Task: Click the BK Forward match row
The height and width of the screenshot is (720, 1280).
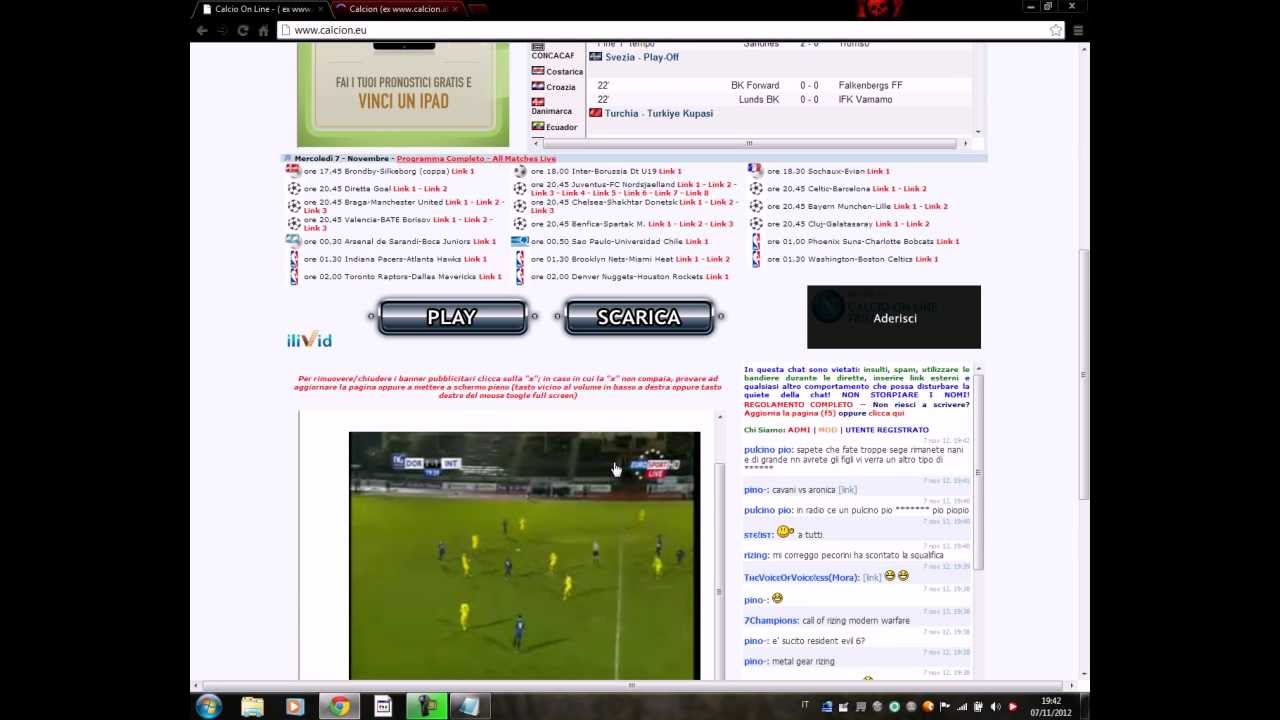Action: [x=778, y=85]
